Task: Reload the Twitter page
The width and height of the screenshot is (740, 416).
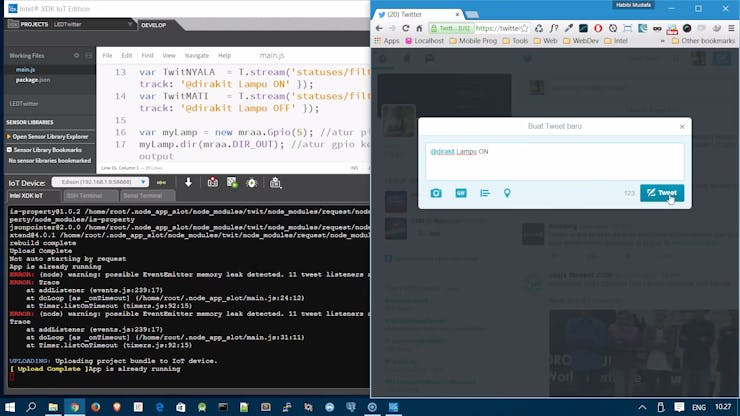Action: click(x=405, y=28)
